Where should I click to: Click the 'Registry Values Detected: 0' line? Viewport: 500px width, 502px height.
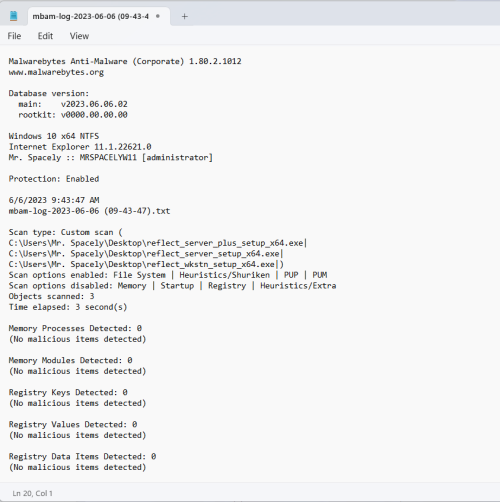[73, 424]
